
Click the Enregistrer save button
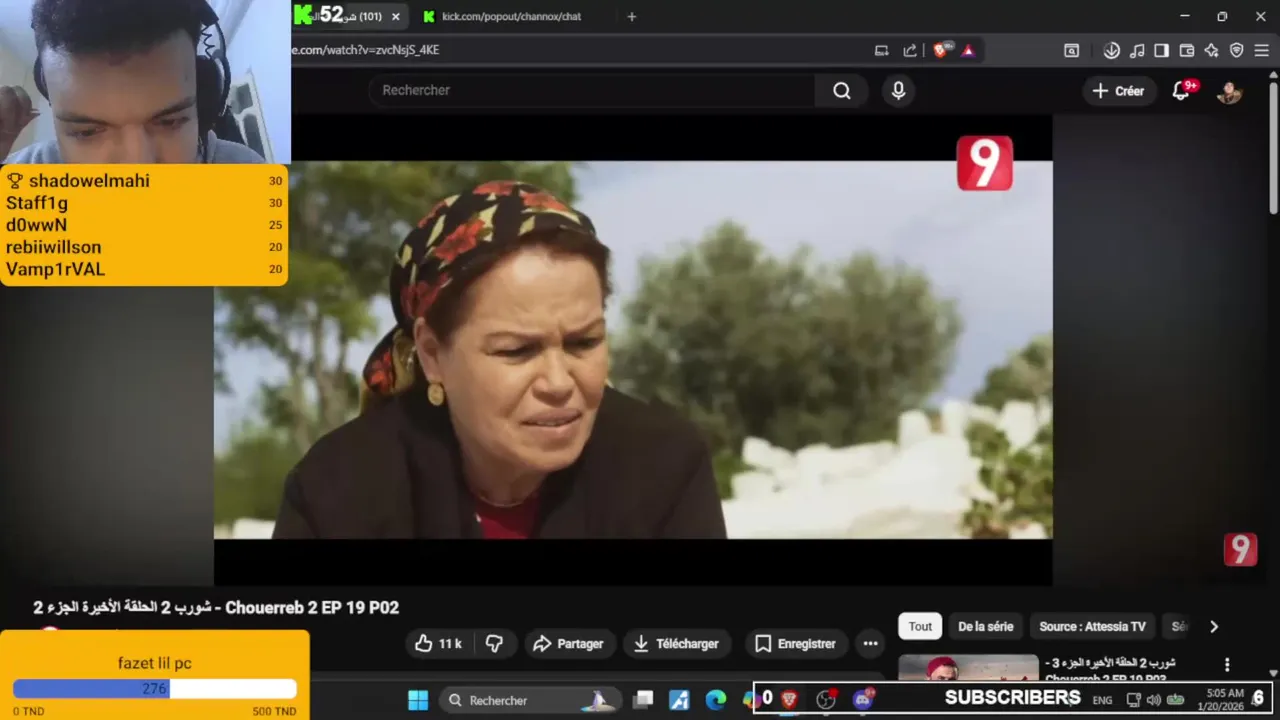pos(795,644)
